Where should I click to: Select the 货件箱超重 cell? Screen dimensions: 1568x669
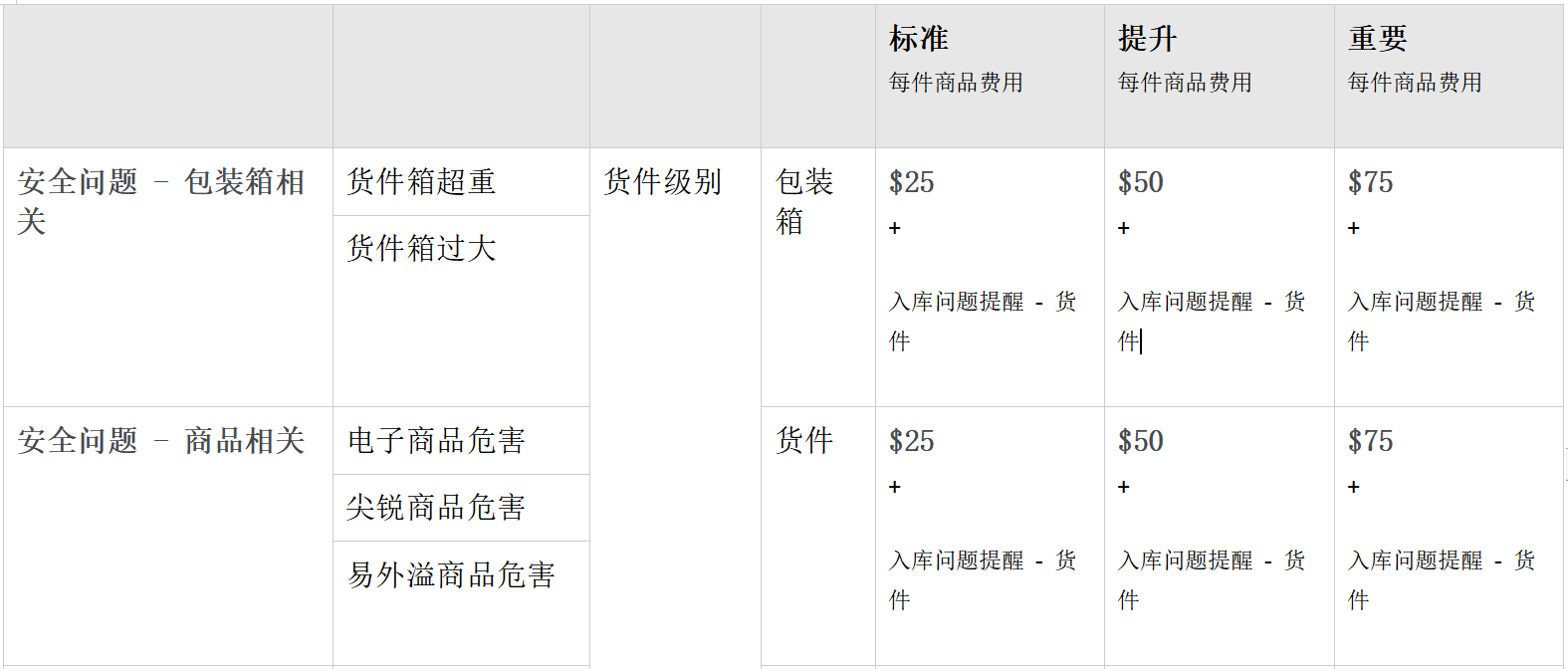[x=461, y=182]
